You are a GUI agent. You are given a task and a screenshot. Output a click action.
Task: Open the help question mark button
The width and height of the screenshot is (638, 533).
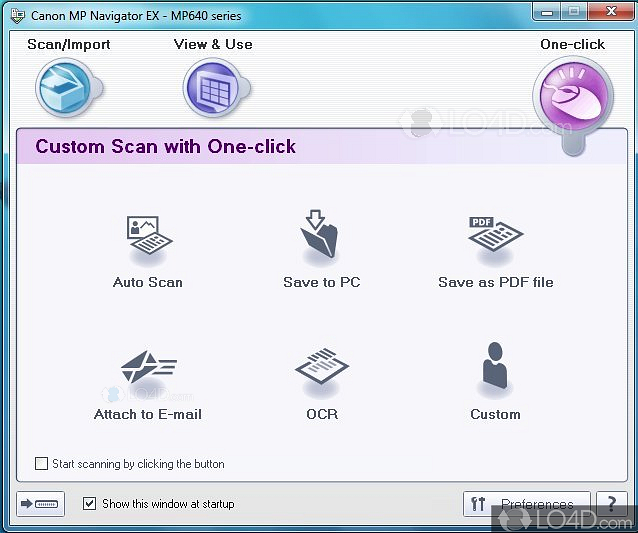pyautogui.click(x=612, y=504)
